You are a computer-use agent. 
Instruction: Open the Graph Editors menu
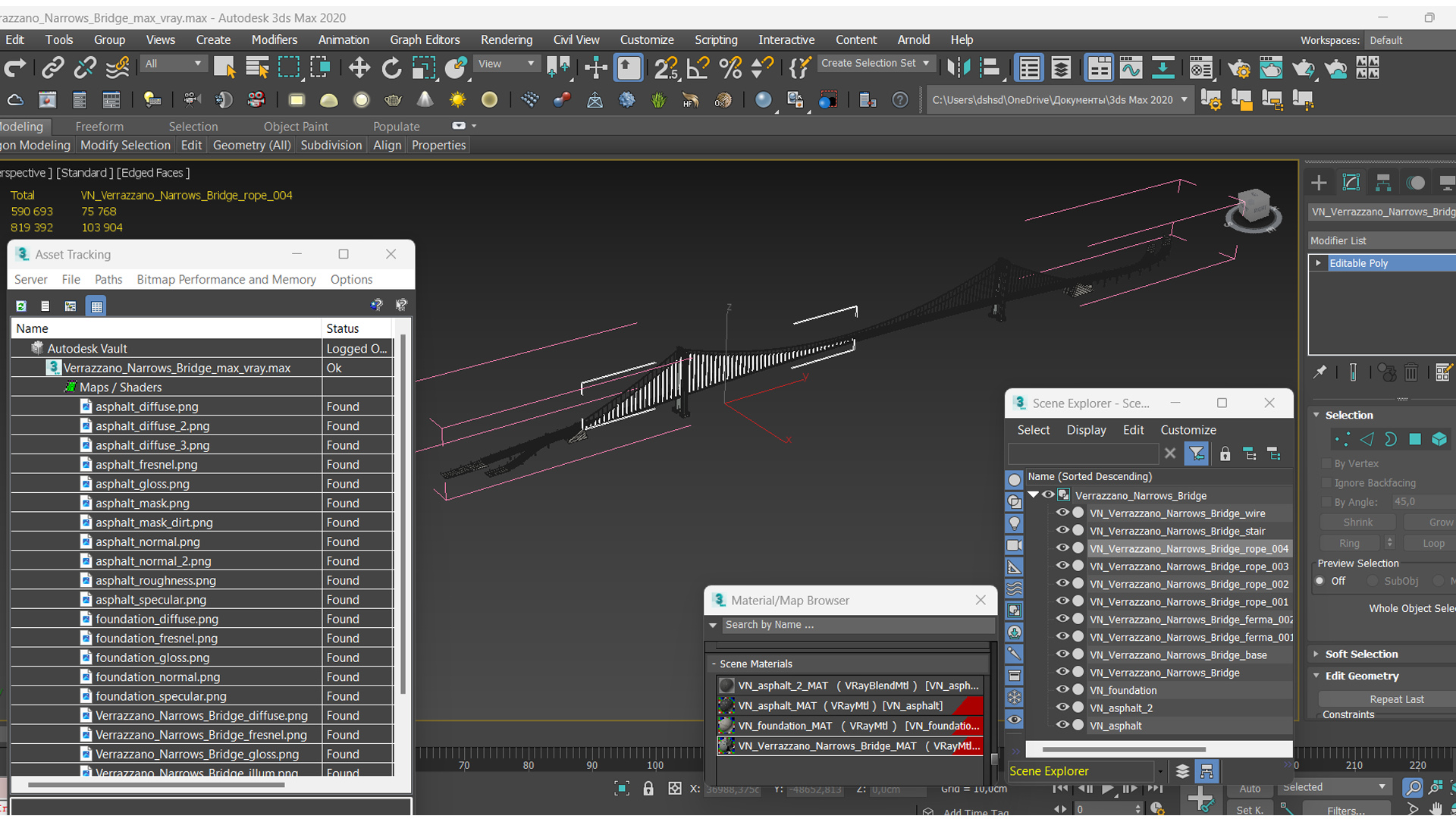click(x=425, y=39)
